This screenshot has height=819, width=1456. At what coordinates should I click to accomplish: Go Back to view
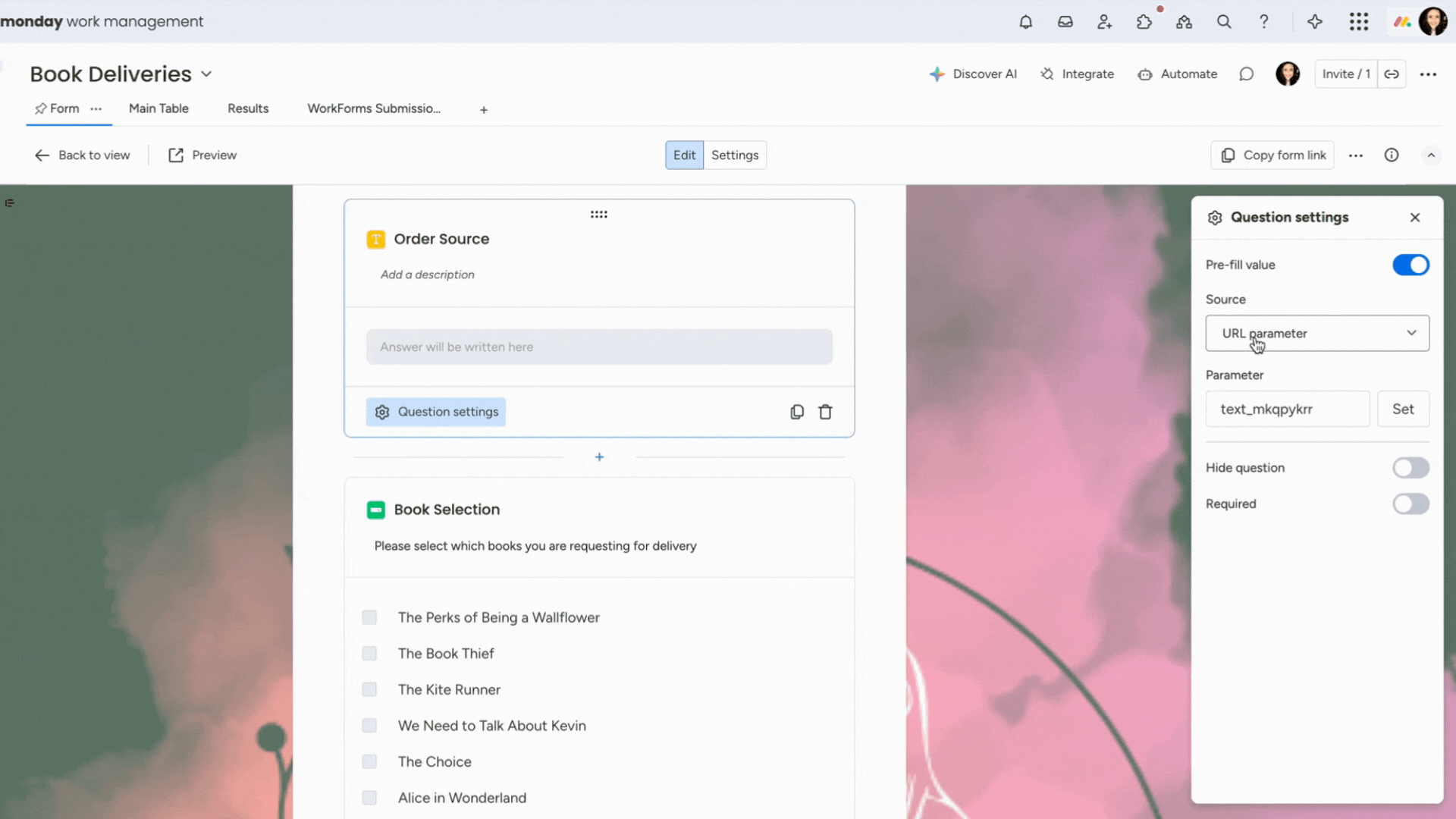pyautogui.click(x=83, y=155)
